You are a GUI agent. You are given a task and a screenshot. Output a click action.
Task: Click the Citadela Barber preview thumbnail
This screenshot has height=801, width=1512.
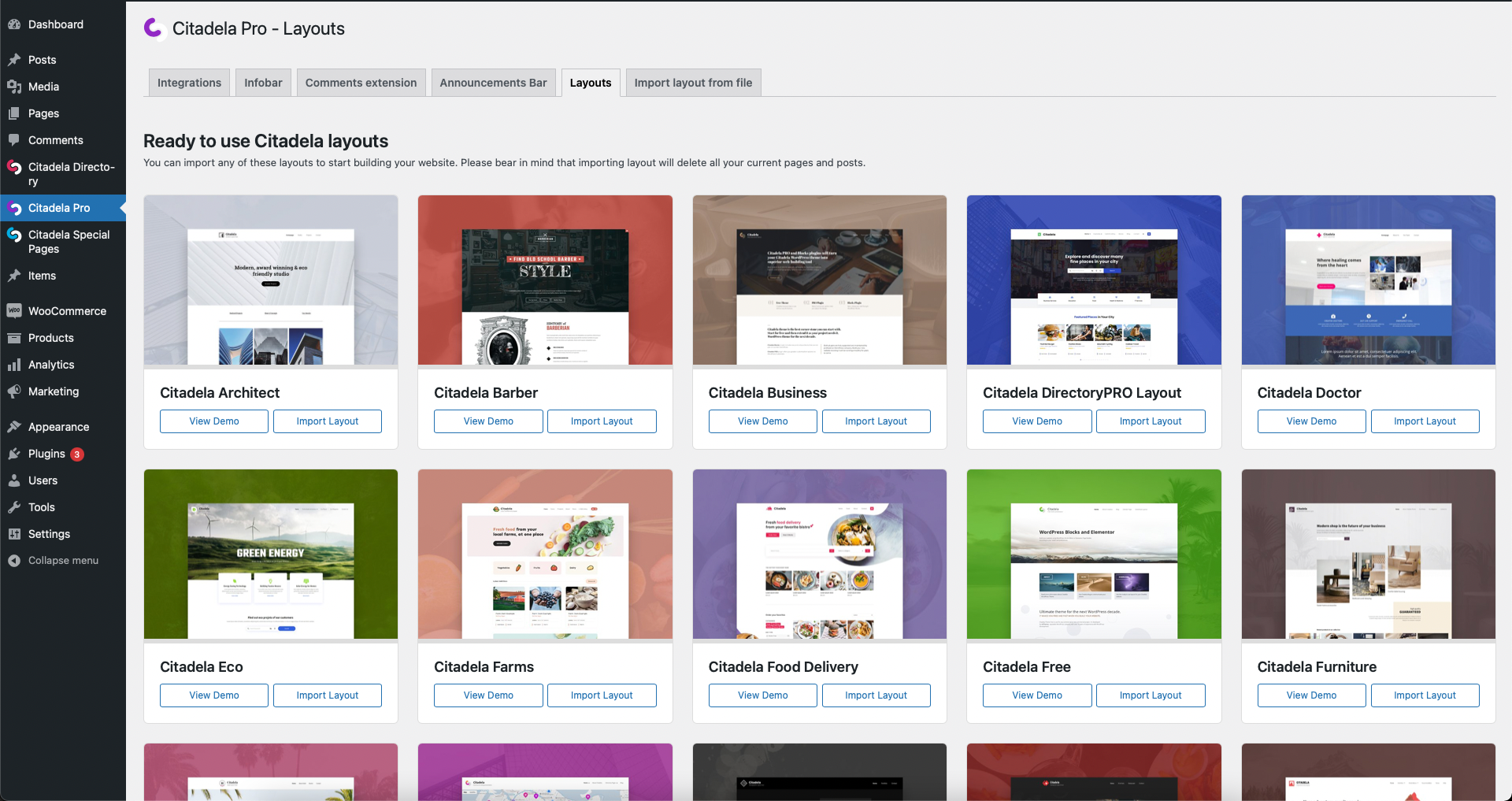coord(545,280)
